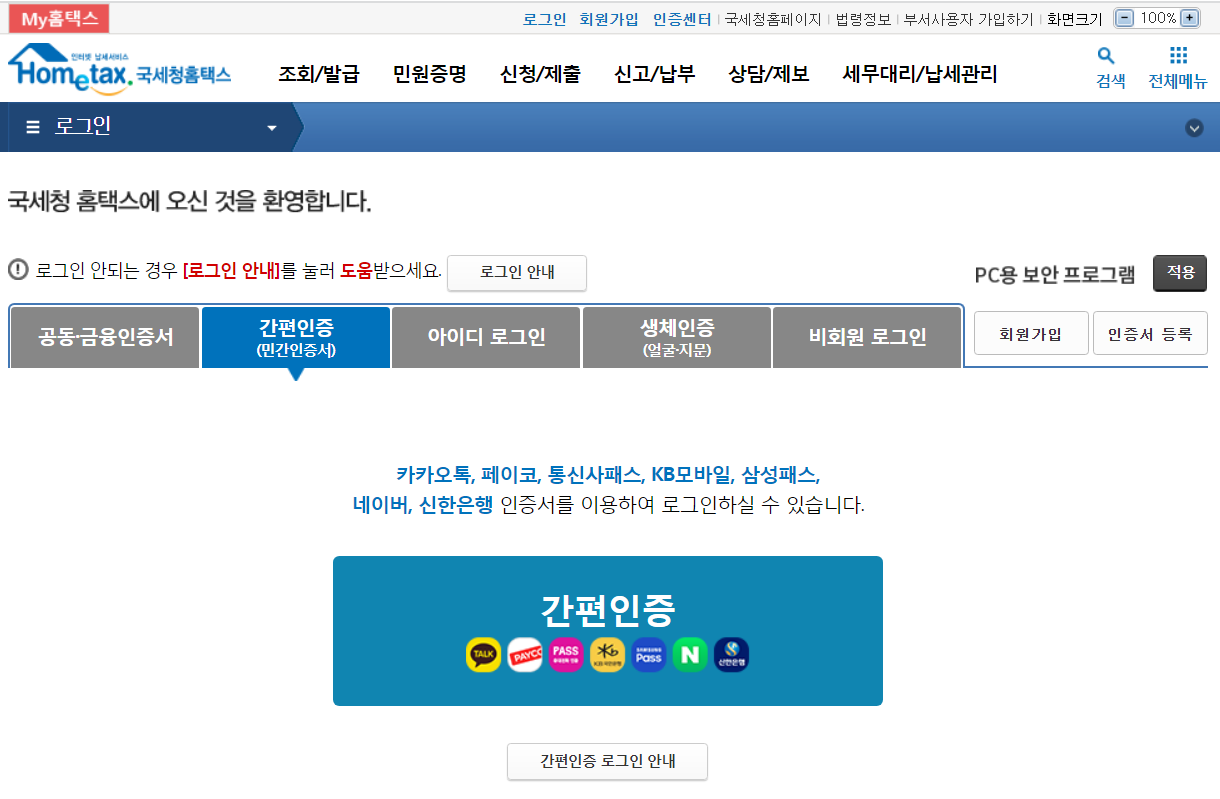The height and width of the screenshot is (799, 1220).
Task: Increase screen size with plus button
Action: 1189,18
